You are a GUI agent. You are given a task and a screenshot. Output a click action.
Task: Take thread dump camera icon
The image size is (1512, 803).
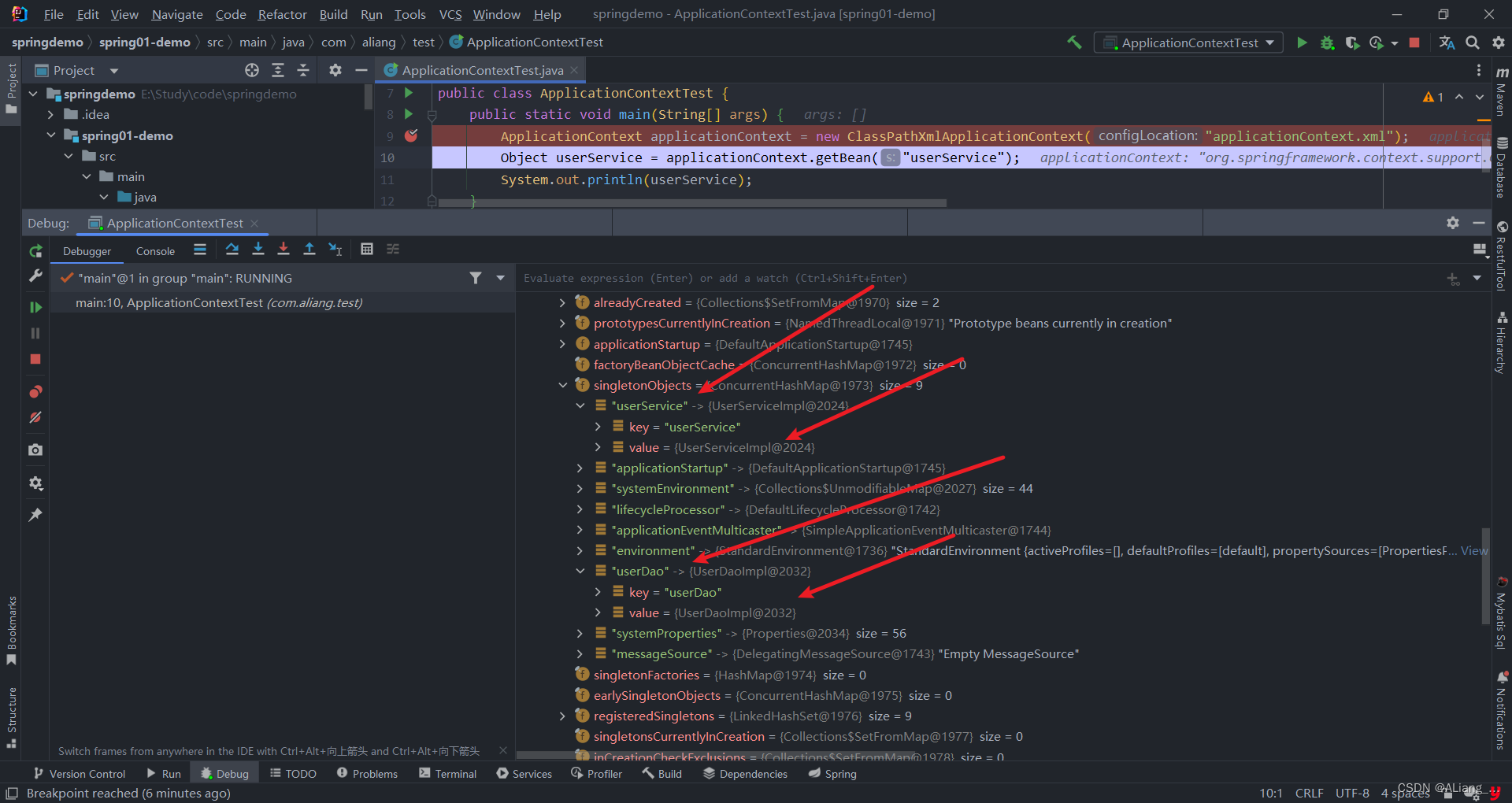(x=35, y=450)
